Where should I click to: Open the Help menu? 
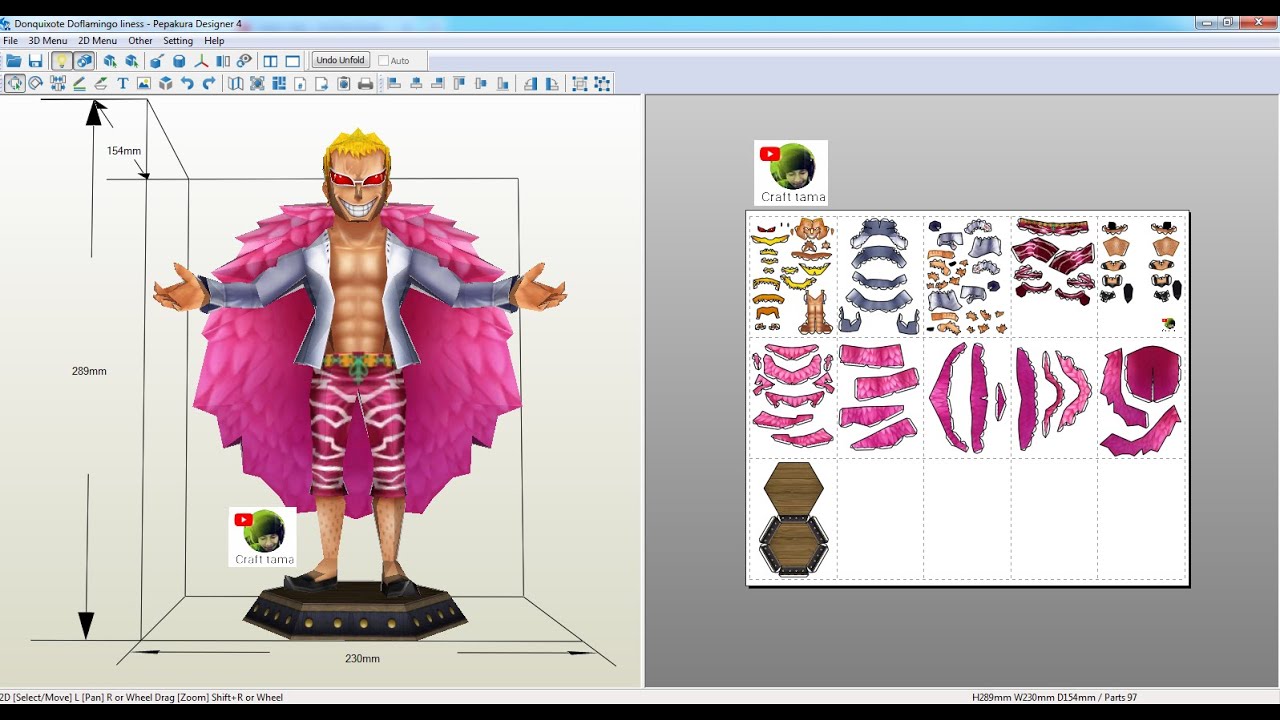[214, 41]
